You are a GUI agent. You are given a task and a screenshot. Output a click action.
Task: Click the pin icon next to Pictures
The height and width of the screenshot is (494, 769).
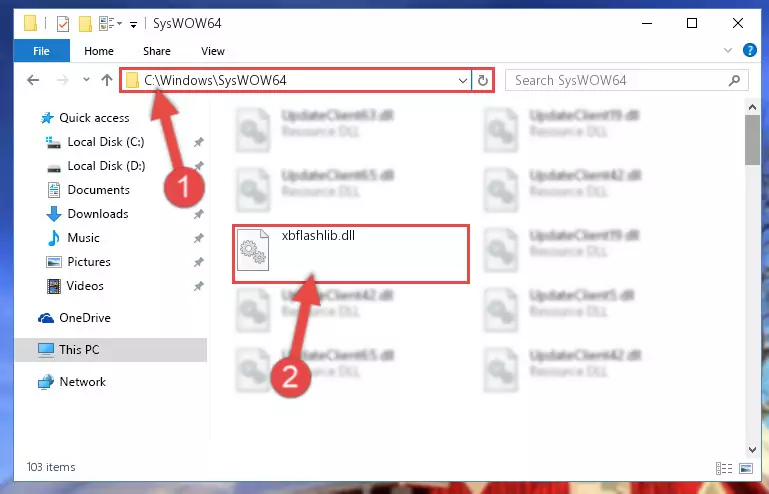[198, 262]
